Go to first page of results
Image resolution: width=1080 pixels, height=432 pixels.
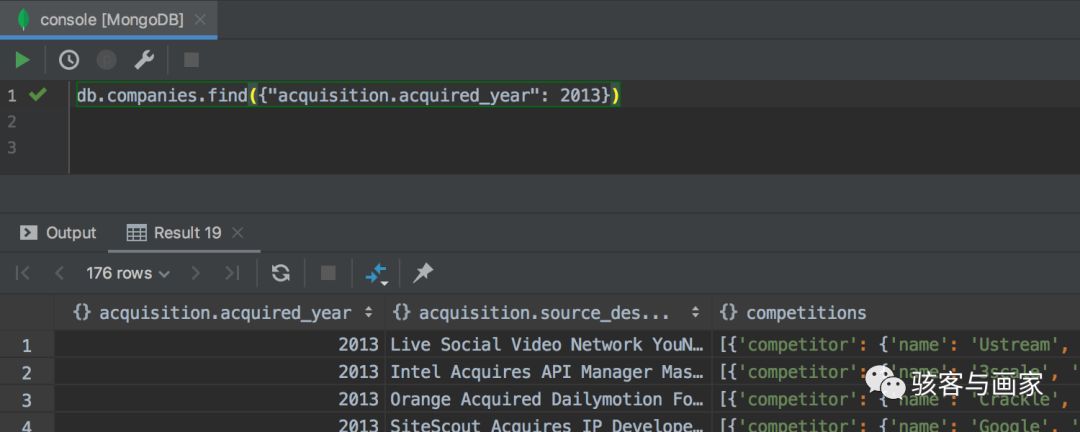point(23,274)
